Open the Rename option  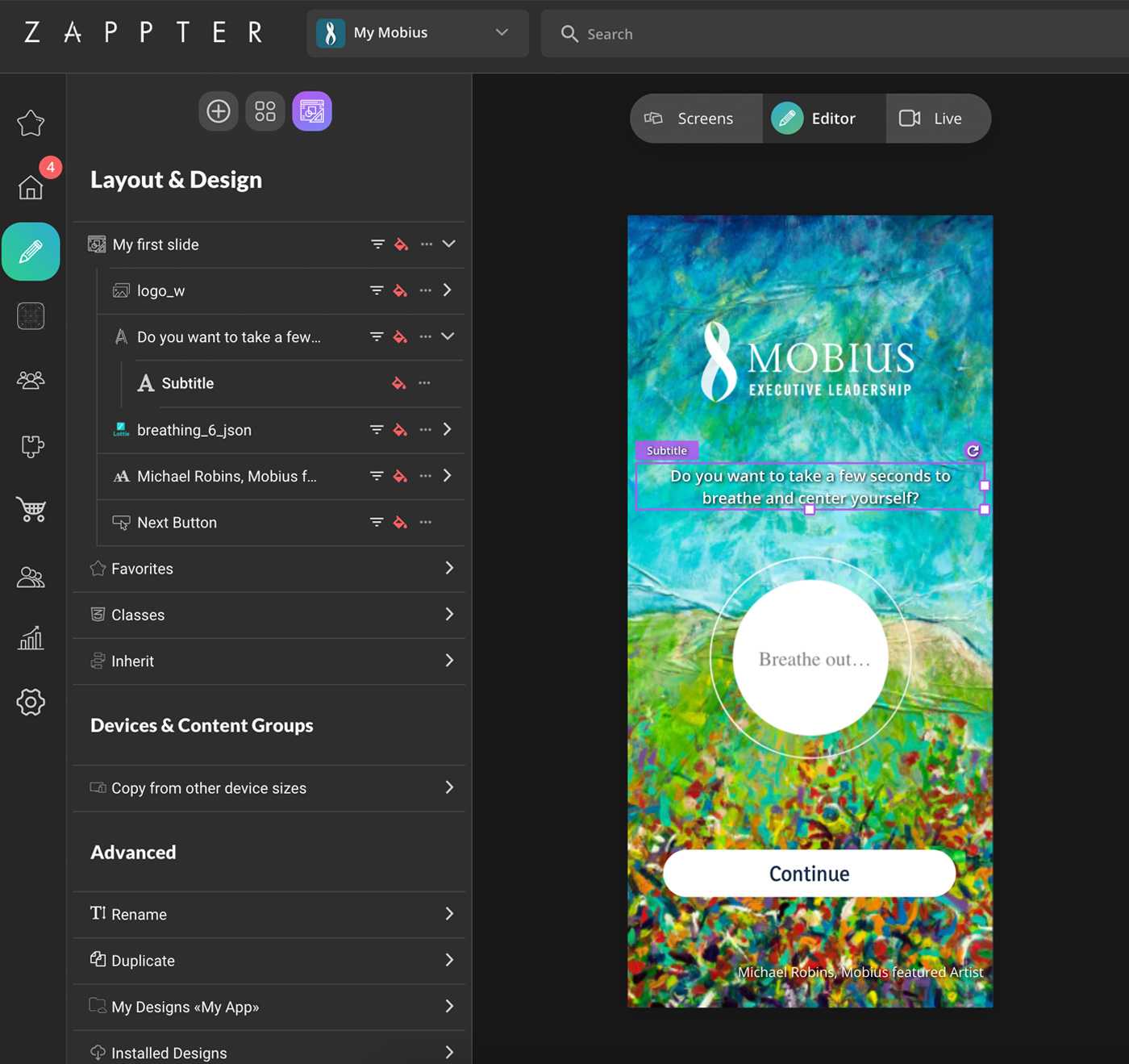pyautogui.click(x=269, y=914)
